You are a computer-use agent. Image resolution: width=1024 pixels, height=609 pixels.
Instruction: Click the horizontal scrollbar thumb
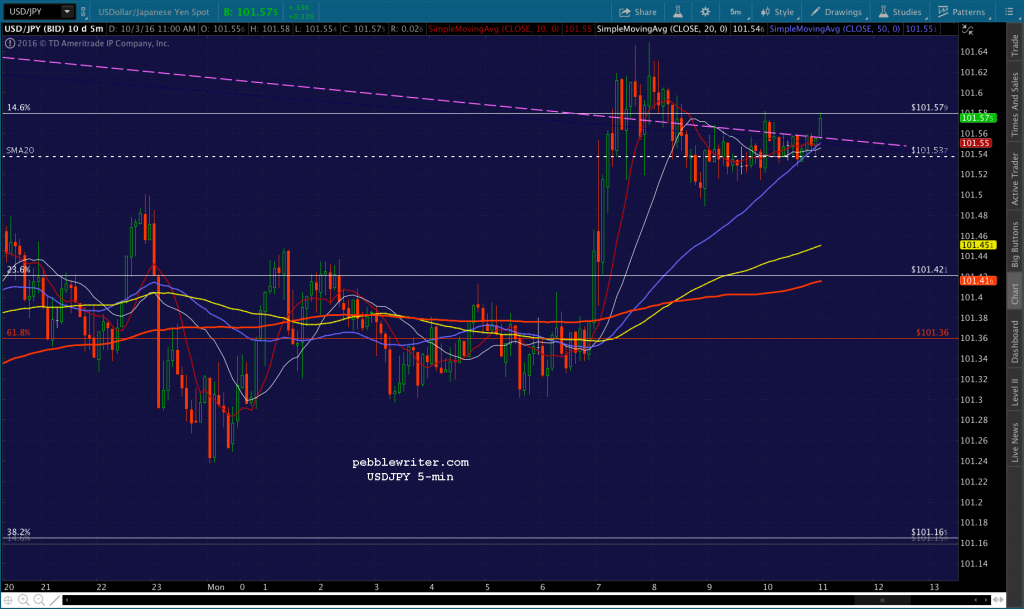(x=882, y=599)
